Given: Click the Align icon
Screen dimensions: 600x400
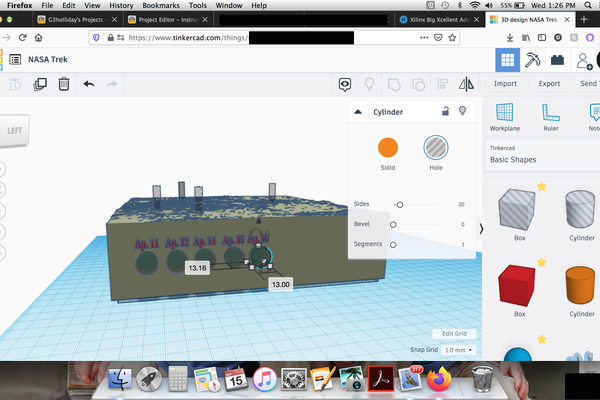Looking at the screenshot, I should coord(443,84).
